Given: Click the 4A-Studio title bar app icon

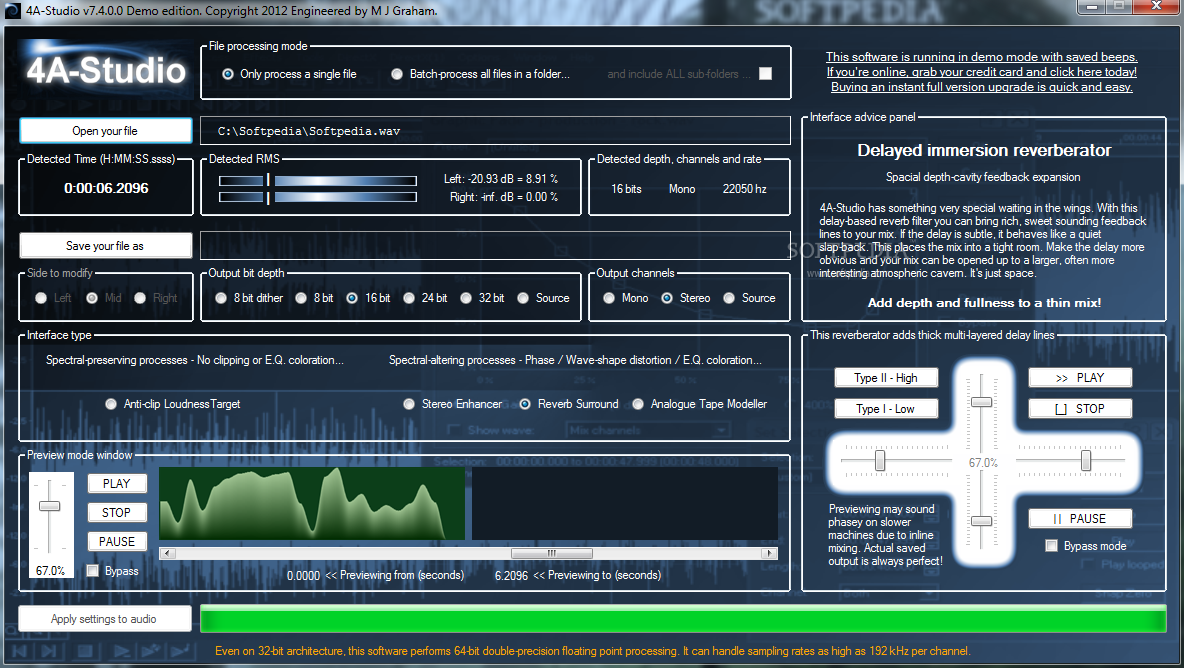Looking at the screenshot, I should pyautogui.click(x=11, y=11).
